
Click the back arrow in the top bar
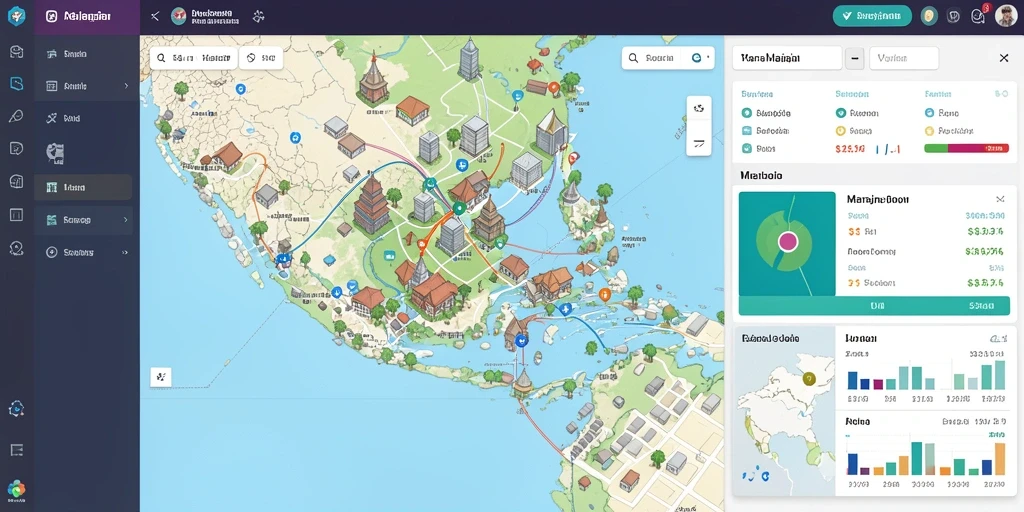[x=155, y=16]
